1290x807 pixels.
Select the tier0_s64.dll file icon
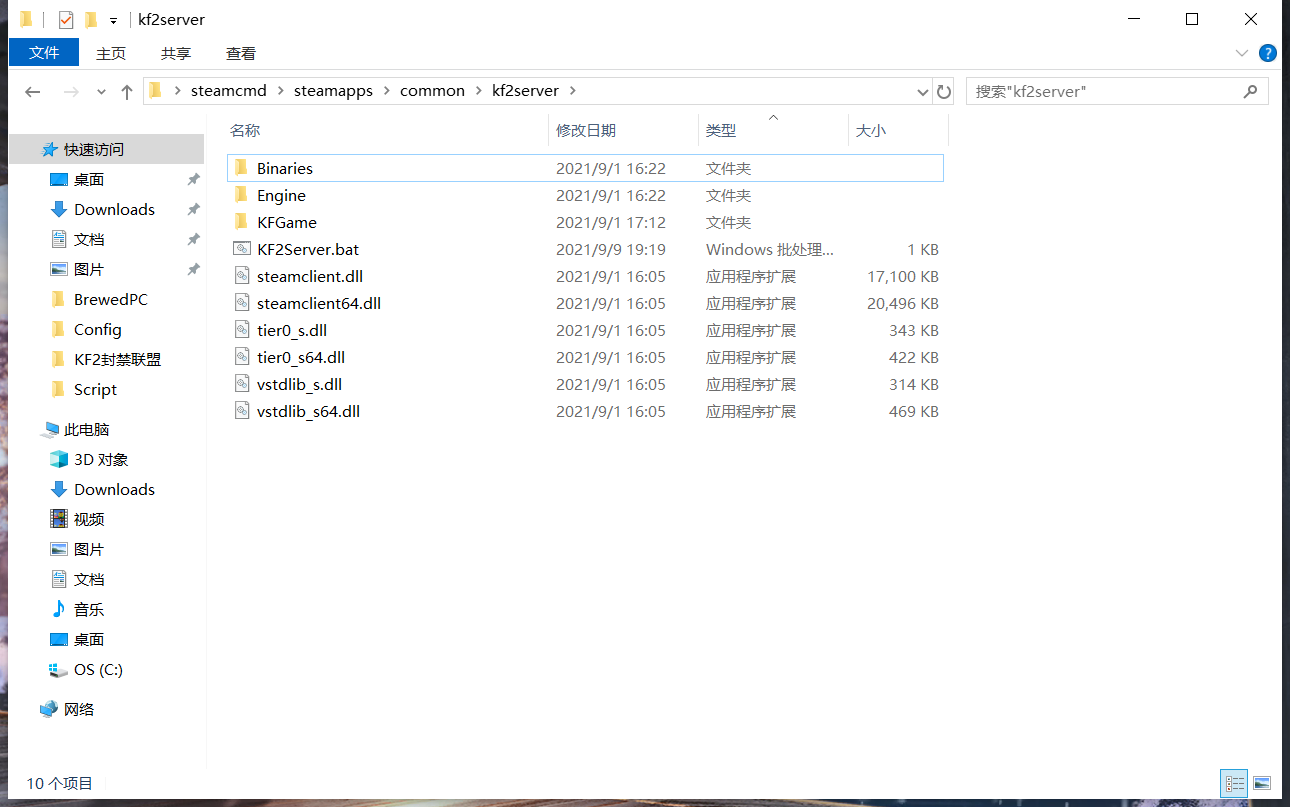[241, 357]
